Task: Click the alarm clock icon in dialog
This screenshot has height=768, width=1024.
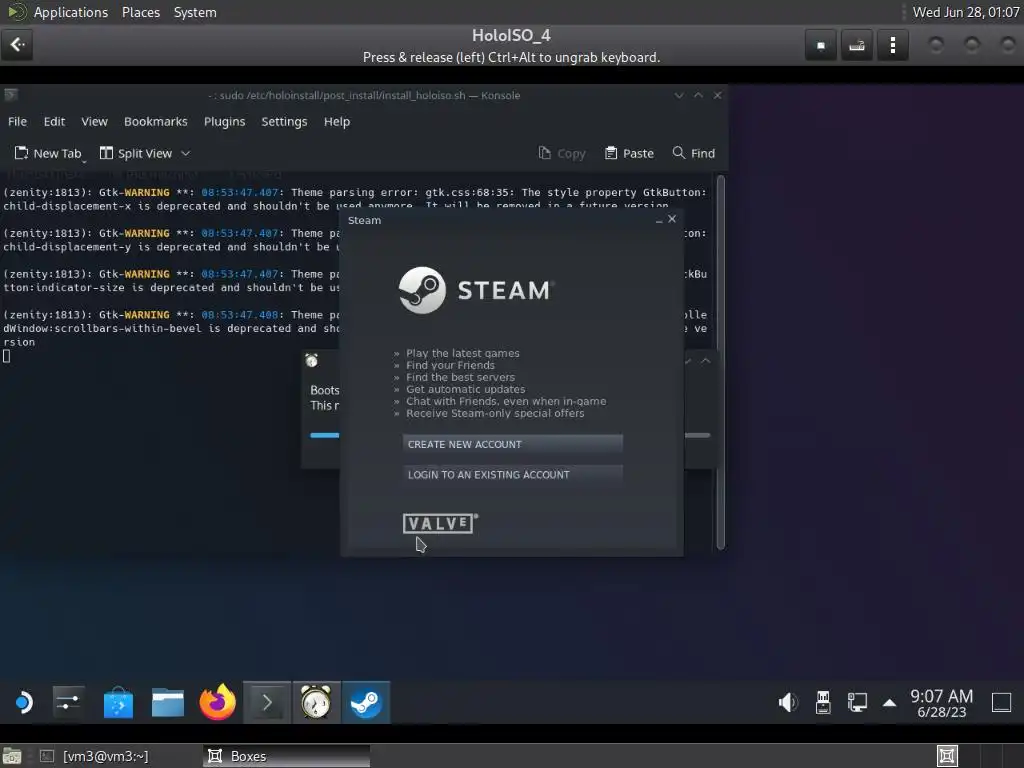Action: (312, 360)
